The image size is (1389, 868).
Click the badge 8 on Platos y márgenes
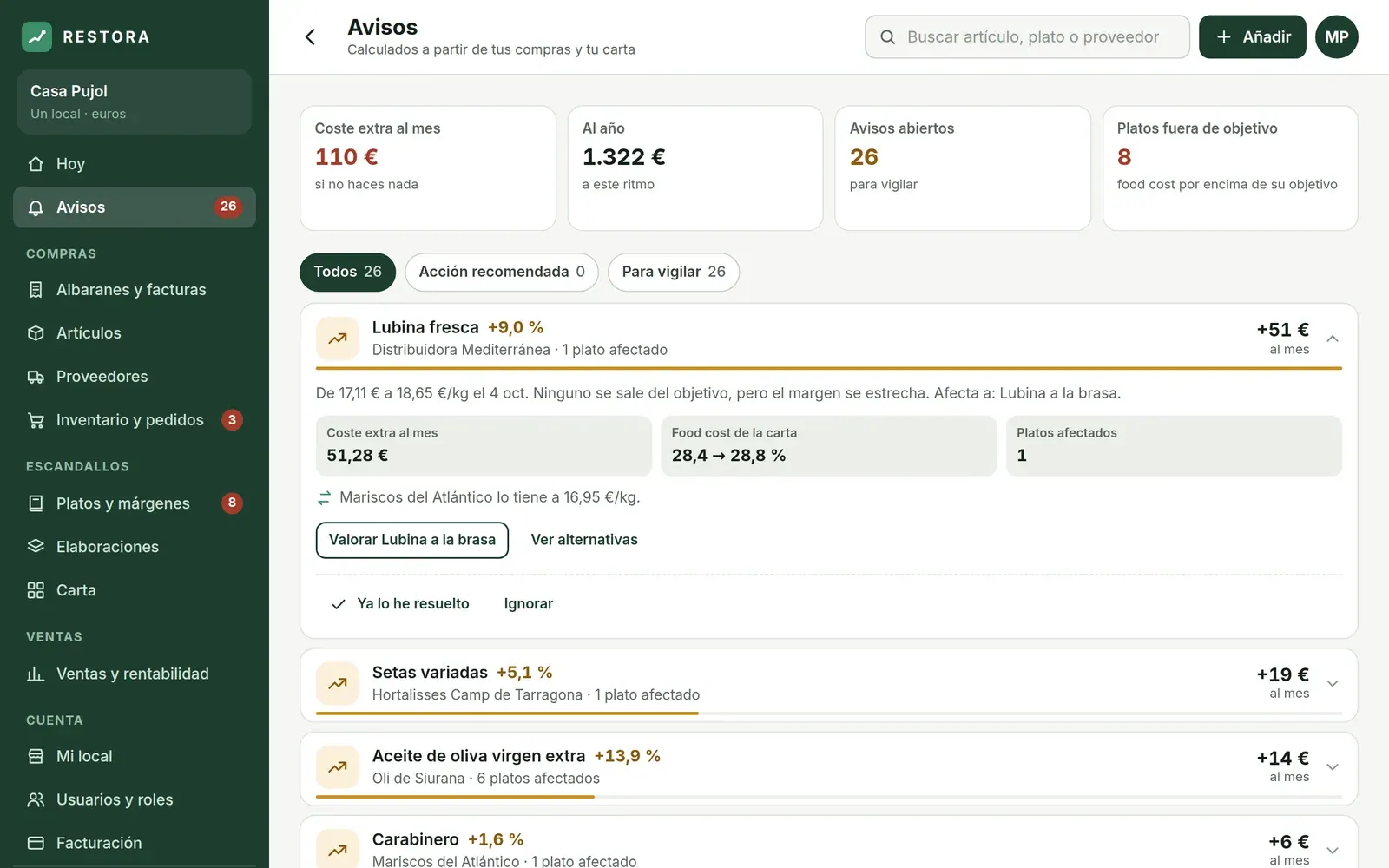click(x=232, y=503)
